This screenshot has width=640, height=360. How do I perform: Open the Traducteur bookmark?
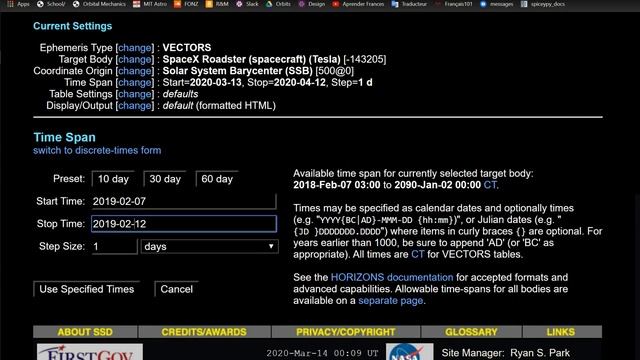tap(409, 4)
